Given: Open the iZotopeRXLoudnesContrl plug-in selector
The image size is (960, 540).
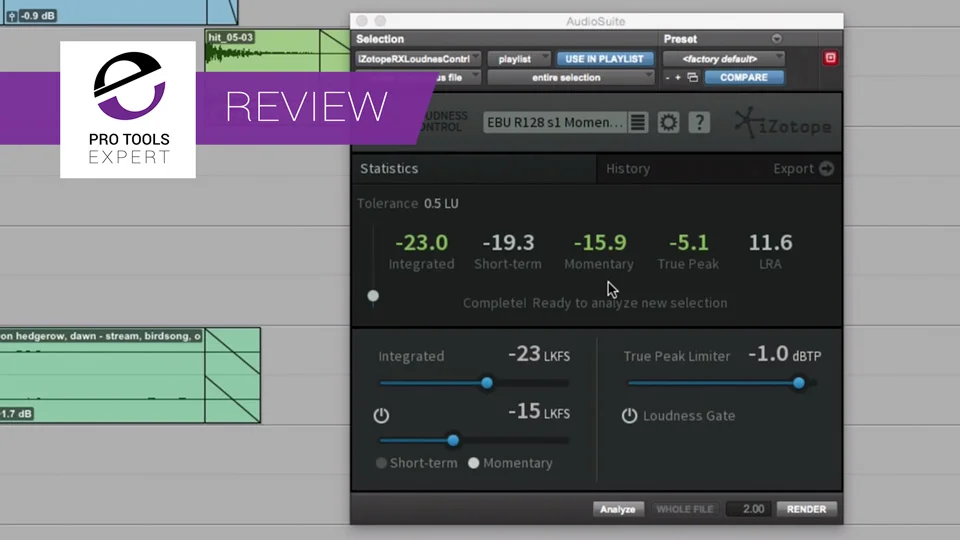Looking at the screenshot, I should pyautogui.click(x=418, y=59).
